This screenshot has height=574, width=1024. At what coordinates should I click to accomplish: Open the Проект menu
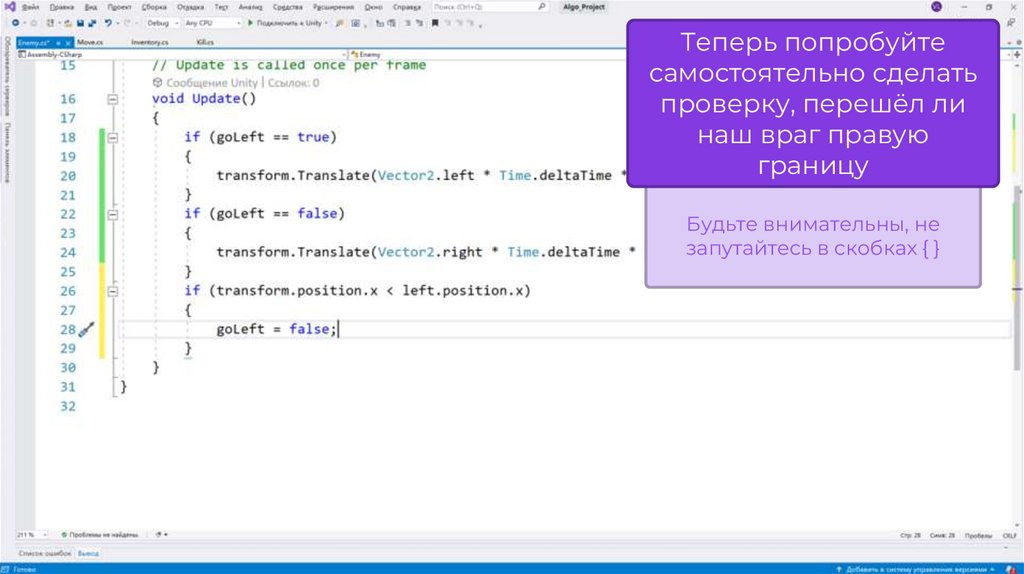(x=120, y=7)
